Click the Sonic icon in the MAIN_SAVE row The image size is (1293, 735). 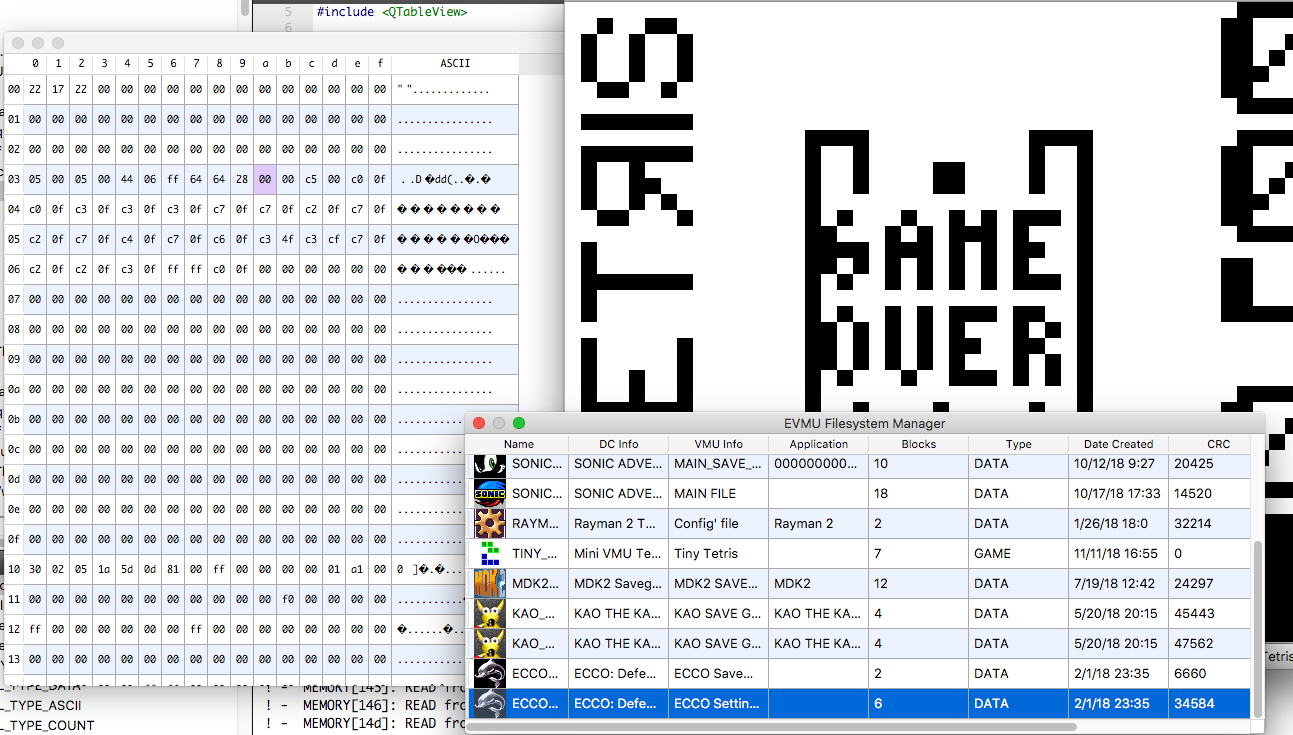(x=489, y=464)
